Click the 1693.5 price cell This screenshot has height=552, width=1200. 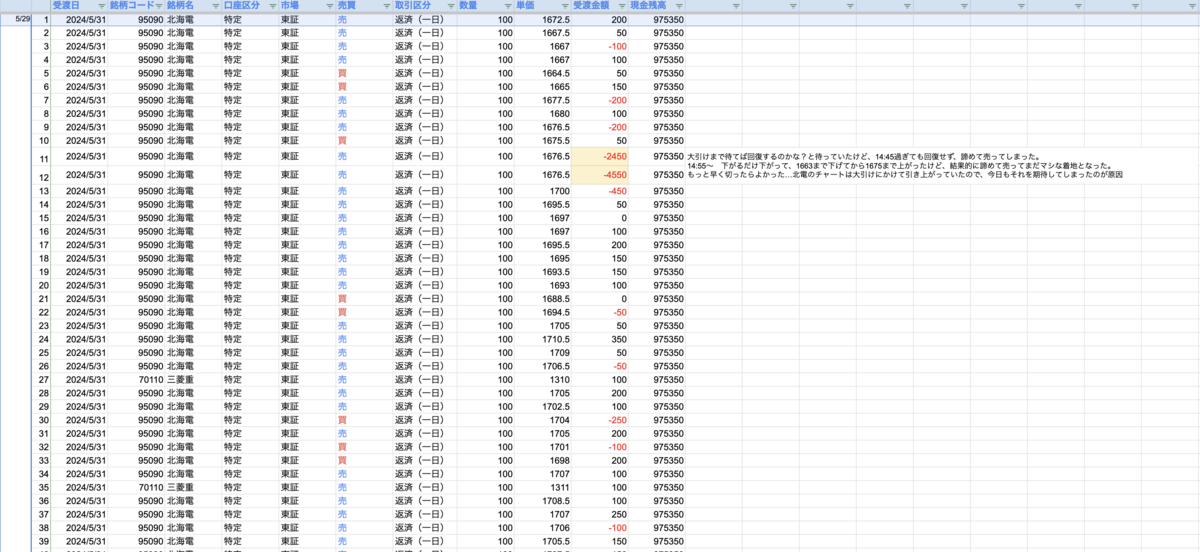click(x=543, y=272)
